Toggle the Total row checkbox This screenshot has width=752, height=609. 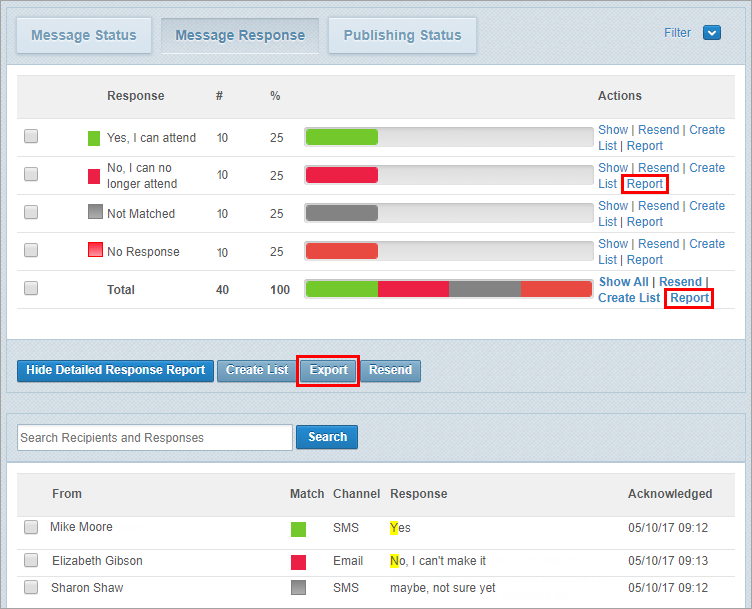click(31, 288)
